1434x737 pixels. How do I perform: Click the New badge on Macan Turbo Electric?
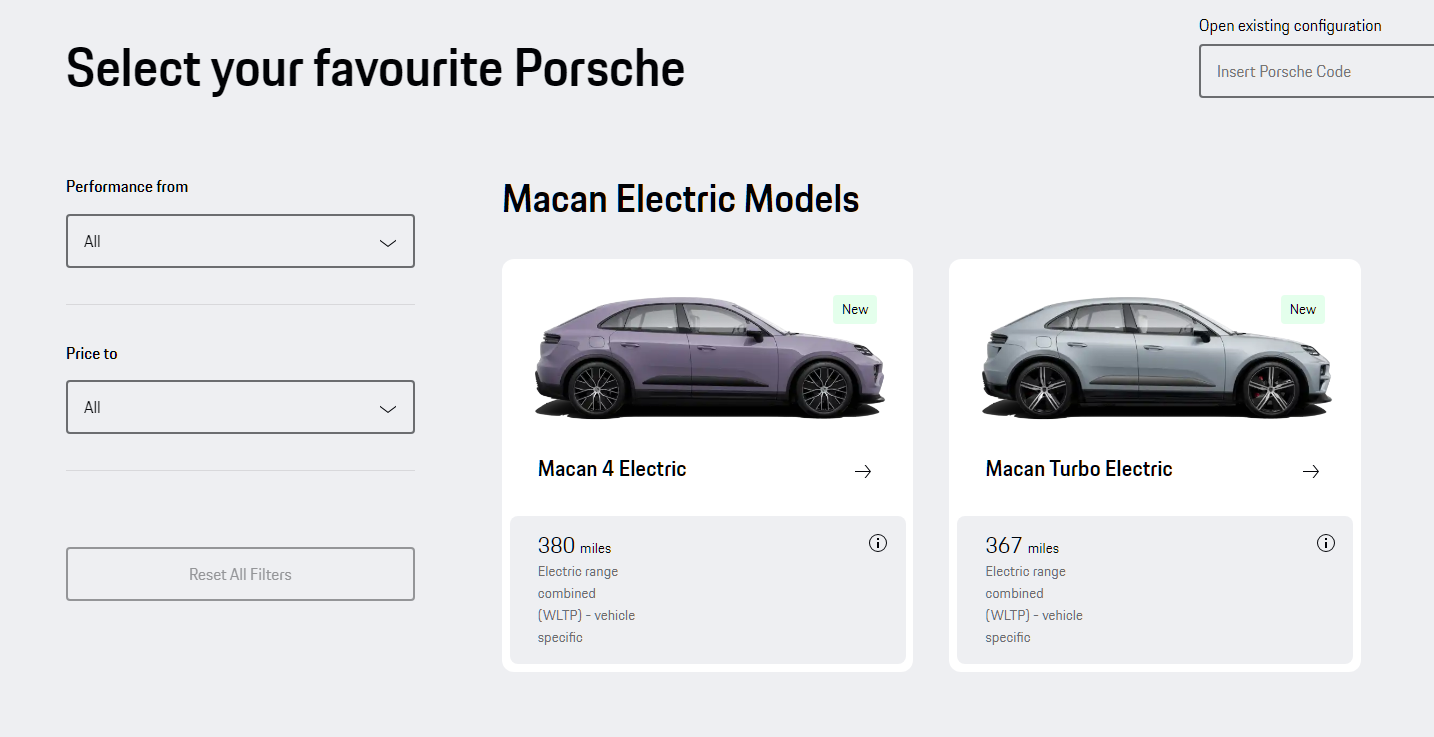click(x=1302, y=309)
